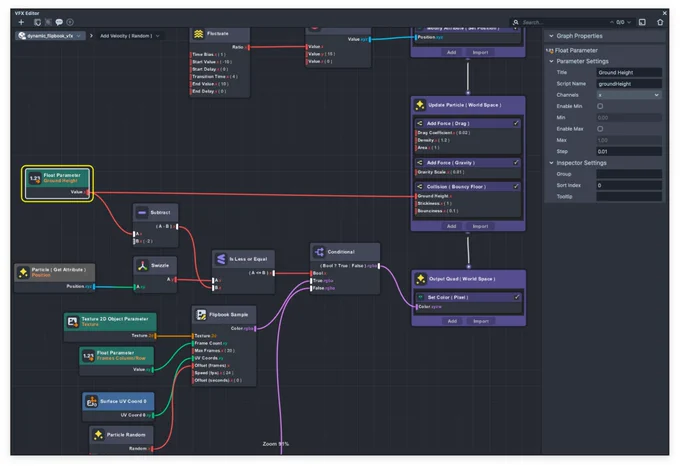Click the home reset-view icon
This screenshot has width=680, height=468.
click(x=660, y=22)
